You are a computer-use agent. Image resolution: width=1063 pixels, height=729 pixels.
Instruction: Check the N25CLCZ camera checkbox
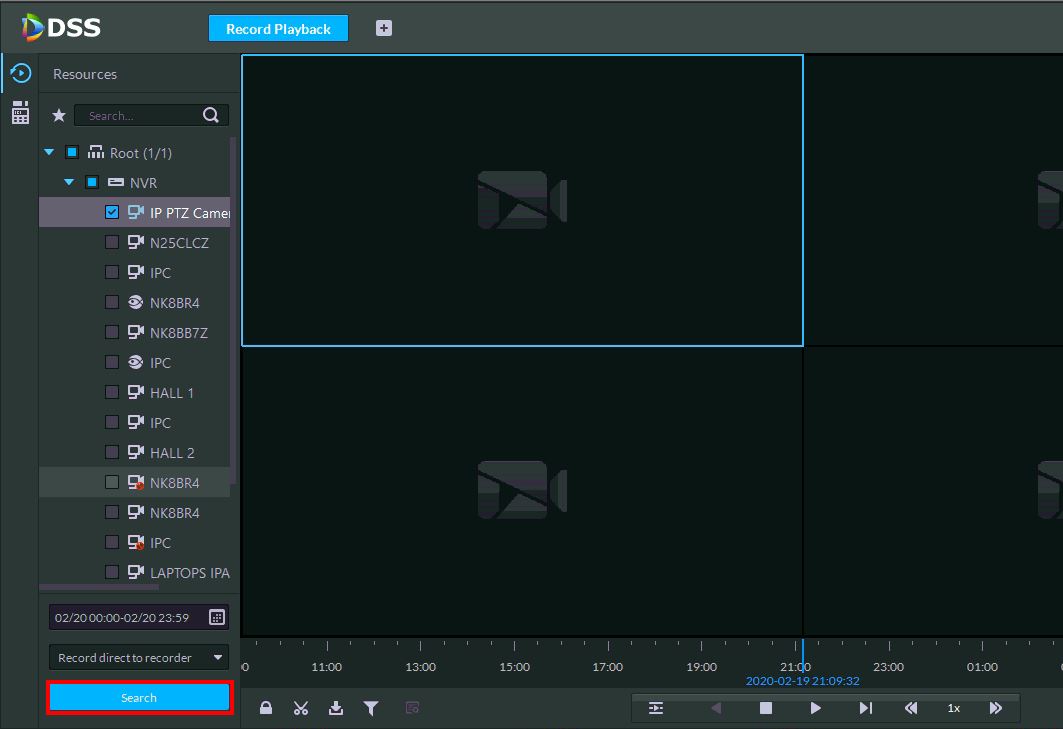coord(112,242)
